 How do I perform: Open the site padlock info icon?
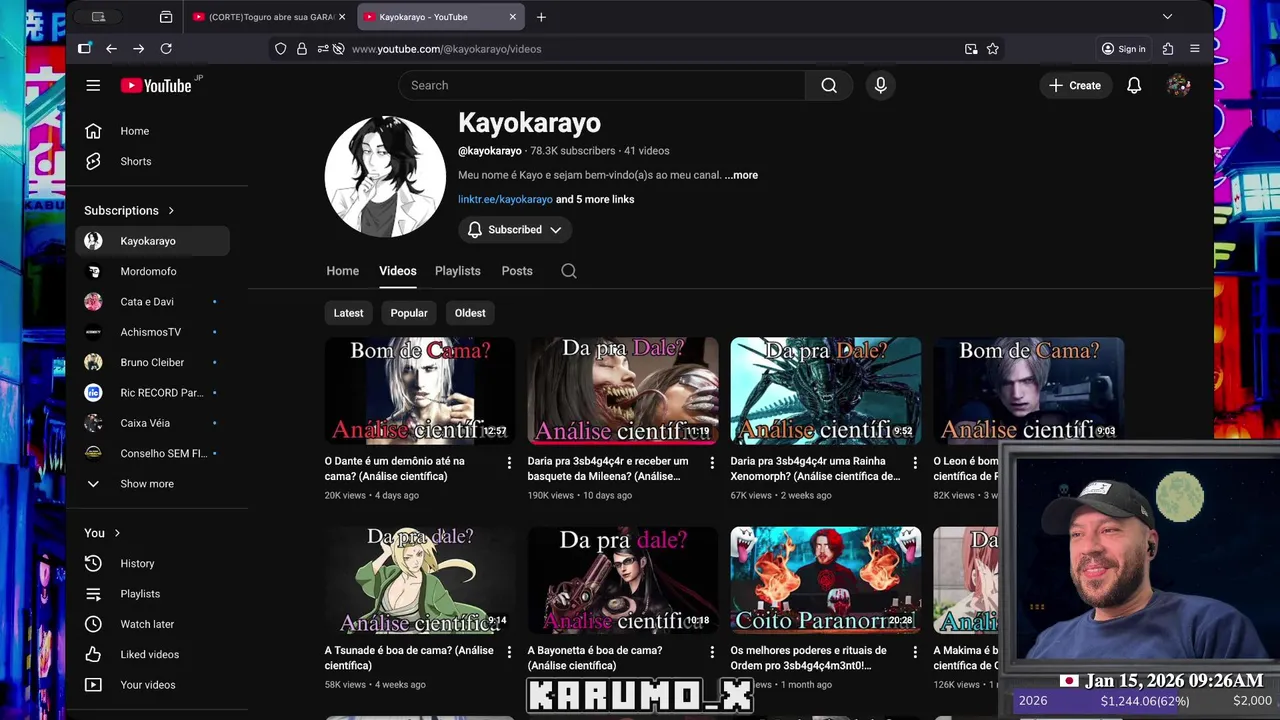[x=302, y=49]
